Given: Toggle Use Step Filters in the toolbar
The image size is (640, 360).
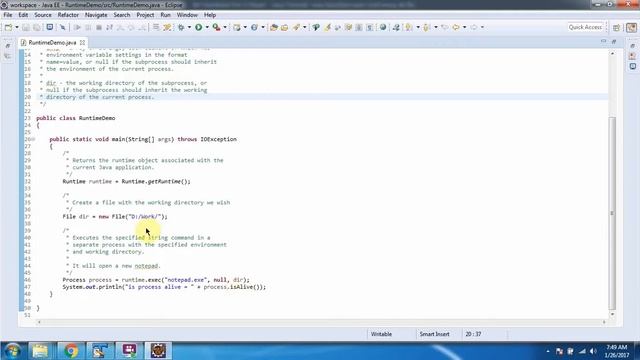Looking at the screenshot, I should point(167,27).
